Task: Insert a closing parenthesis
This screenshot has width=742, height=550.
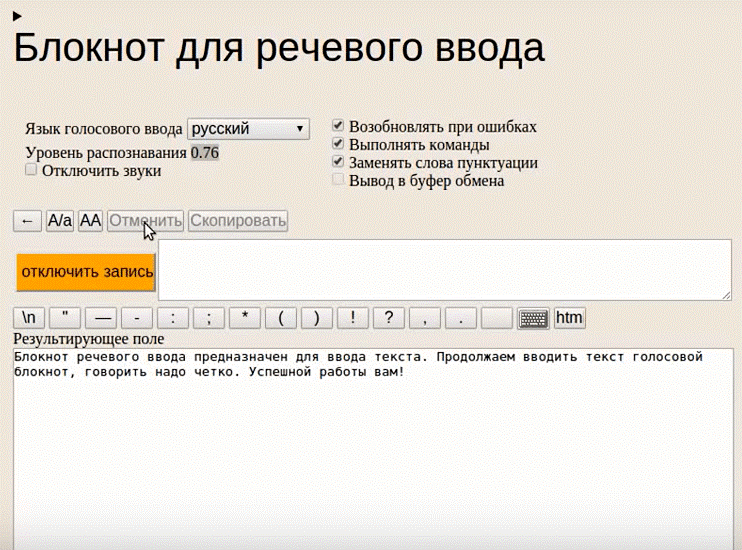Action: click(317, 318)
